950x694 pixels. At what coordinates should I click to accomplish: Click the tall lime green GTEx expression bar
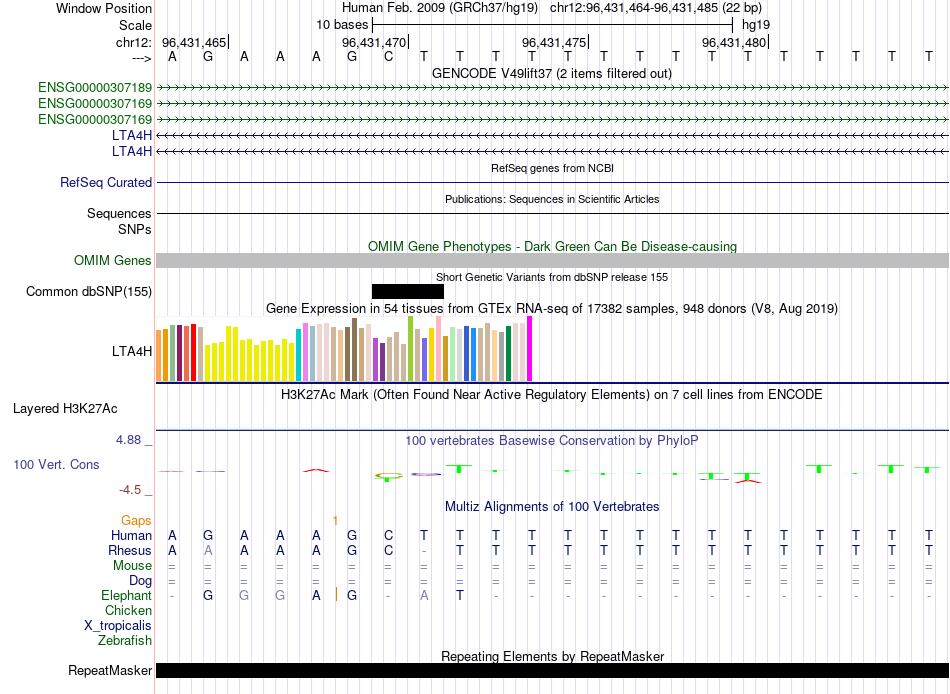(x=410, y=349)
